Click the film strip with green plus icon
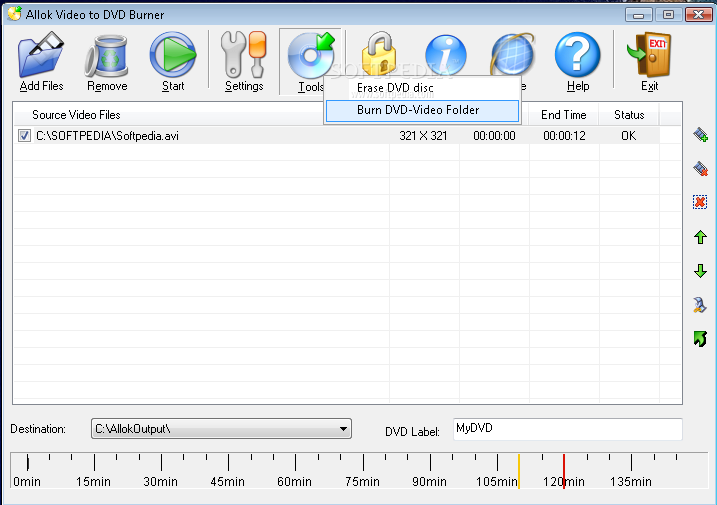This screenshot has height=505, width=717. tap(700, 134)
